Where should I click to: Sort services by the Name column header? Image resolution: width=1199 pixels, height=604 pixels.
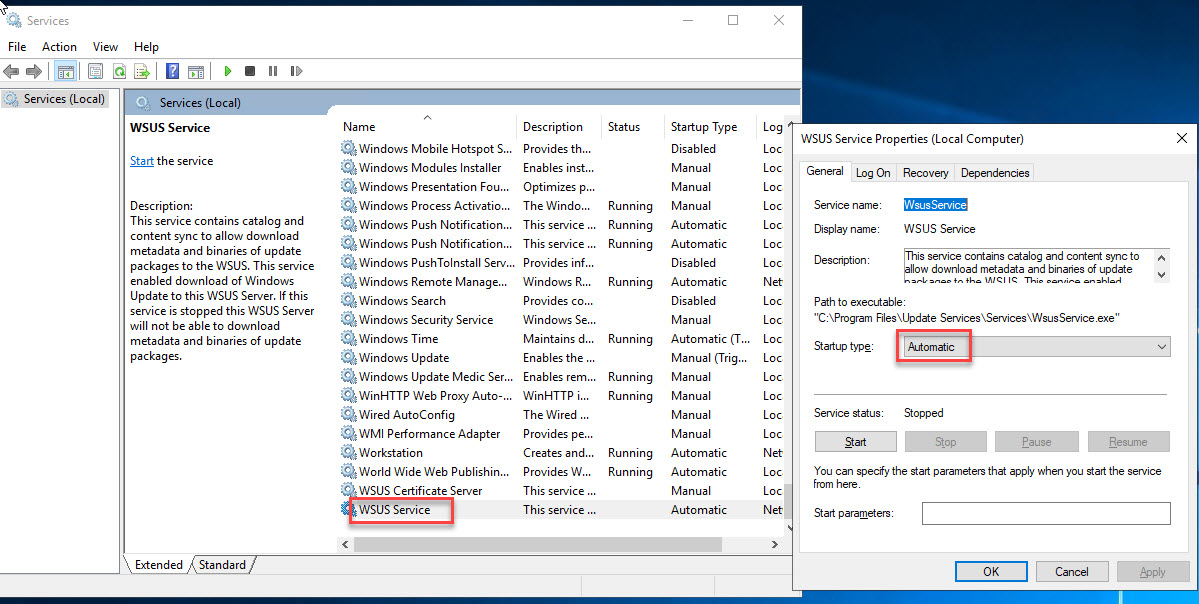[x=359, y=127]
